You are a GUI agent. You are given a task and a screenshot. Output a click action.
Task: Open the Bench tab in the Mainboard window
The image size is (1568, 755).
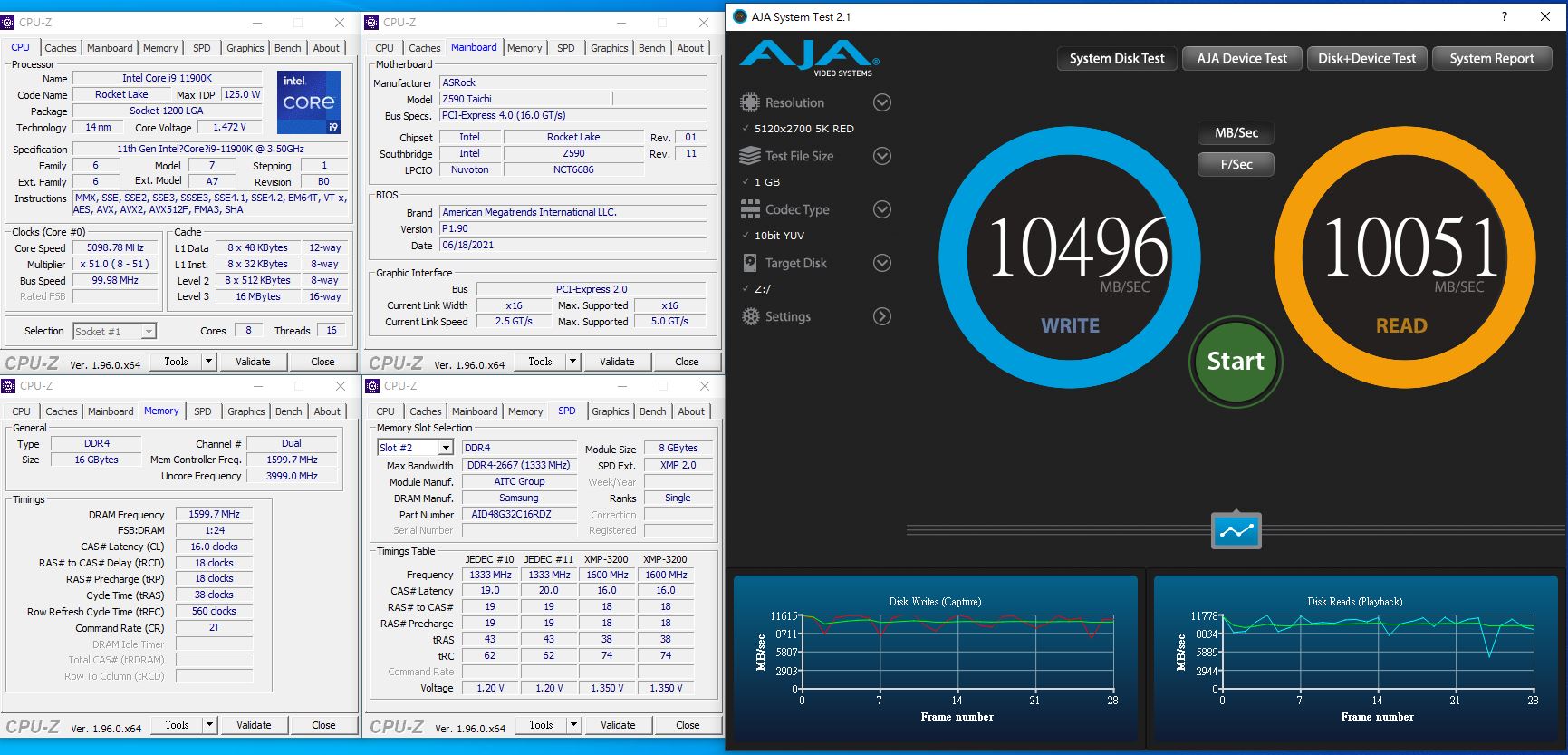(651, 48)
